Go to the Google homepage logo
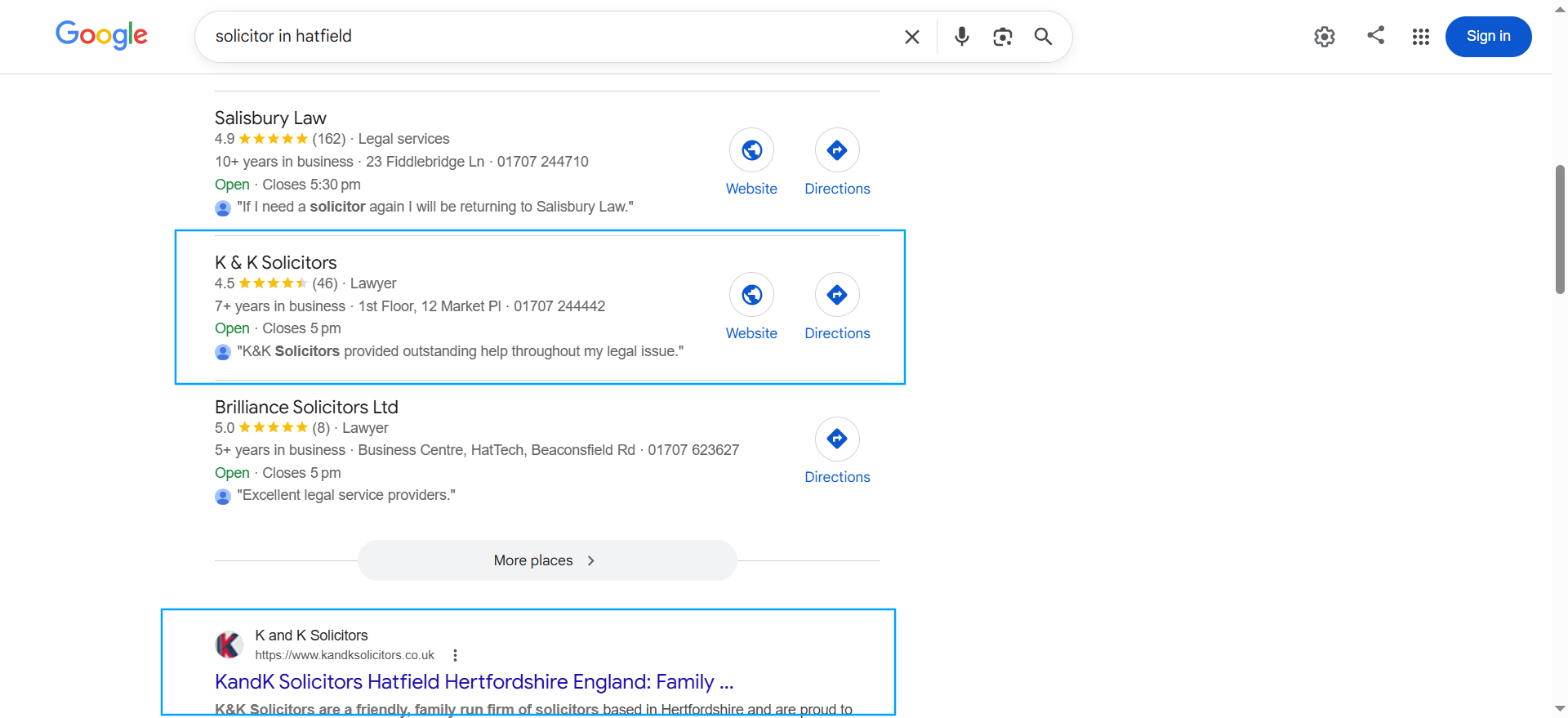Image resolution: width=1568 pixels, height=718 pixels. (101, 35)
